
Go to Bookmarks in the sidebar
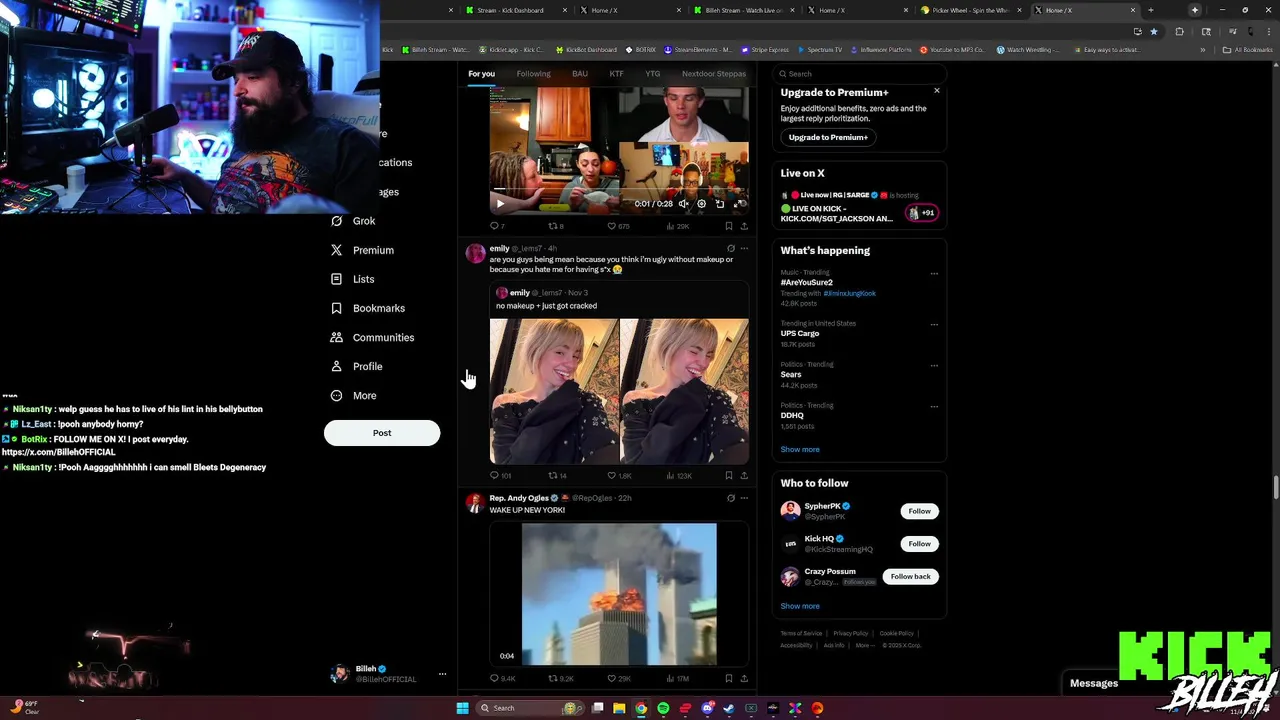pyautogui.click(x=367, y=308)
